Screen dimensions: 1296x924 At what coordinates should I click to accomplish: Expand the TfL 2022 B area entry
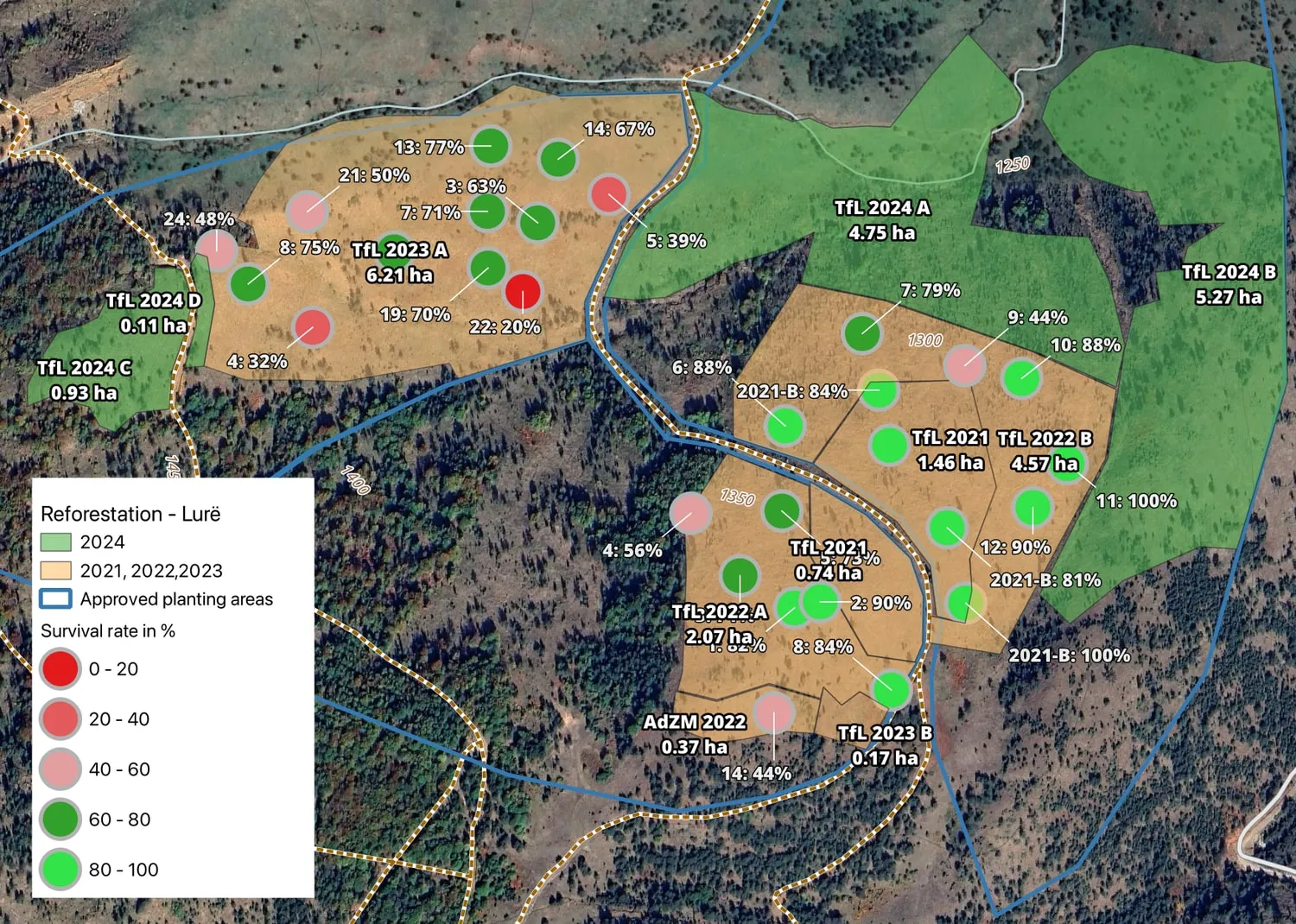tap(1043, 449)
